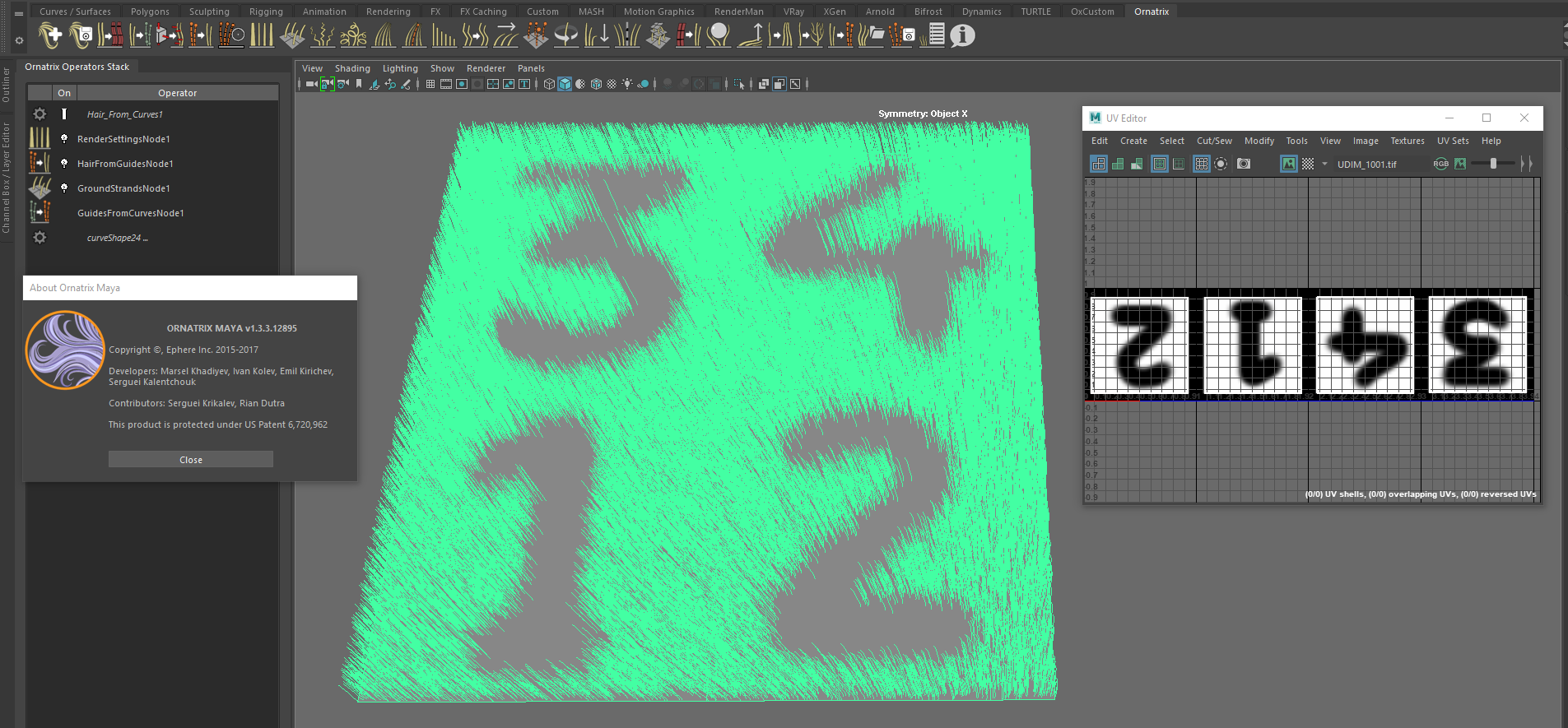Viewport: 1568px width, 728px height.
Task: Click the HairFromGuidesNode1 operator icon
Action: pyautogui.click(x=40, y=164)
